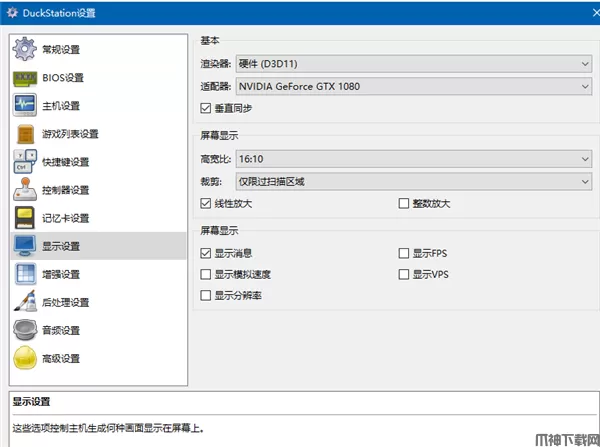The image size is (600, 447).
Task: Open the 音频设置 speaker icon
Action: pyautogui.click(x=25, y=330)
